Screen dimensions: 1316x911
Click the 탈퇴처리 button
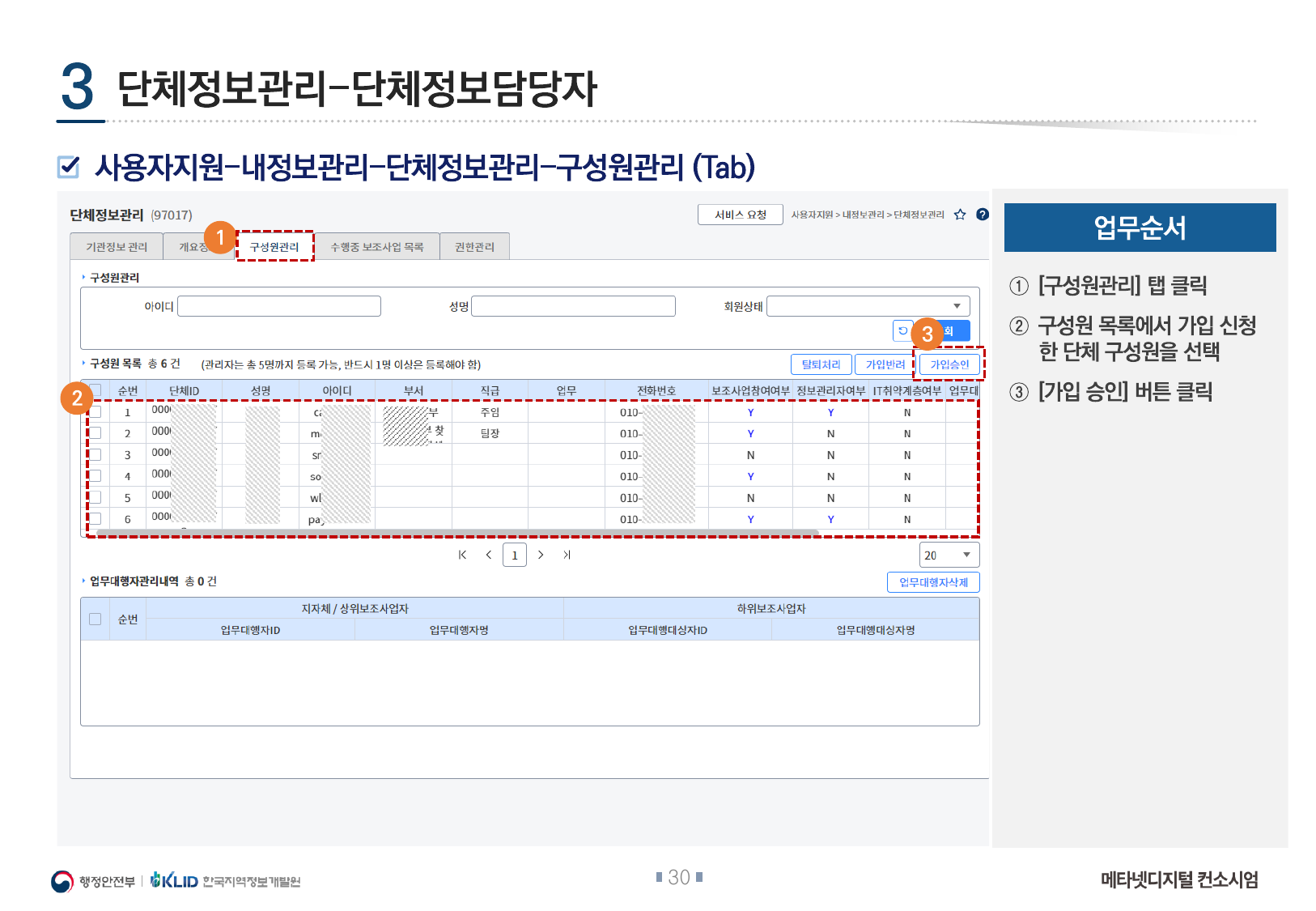point(821,364)
